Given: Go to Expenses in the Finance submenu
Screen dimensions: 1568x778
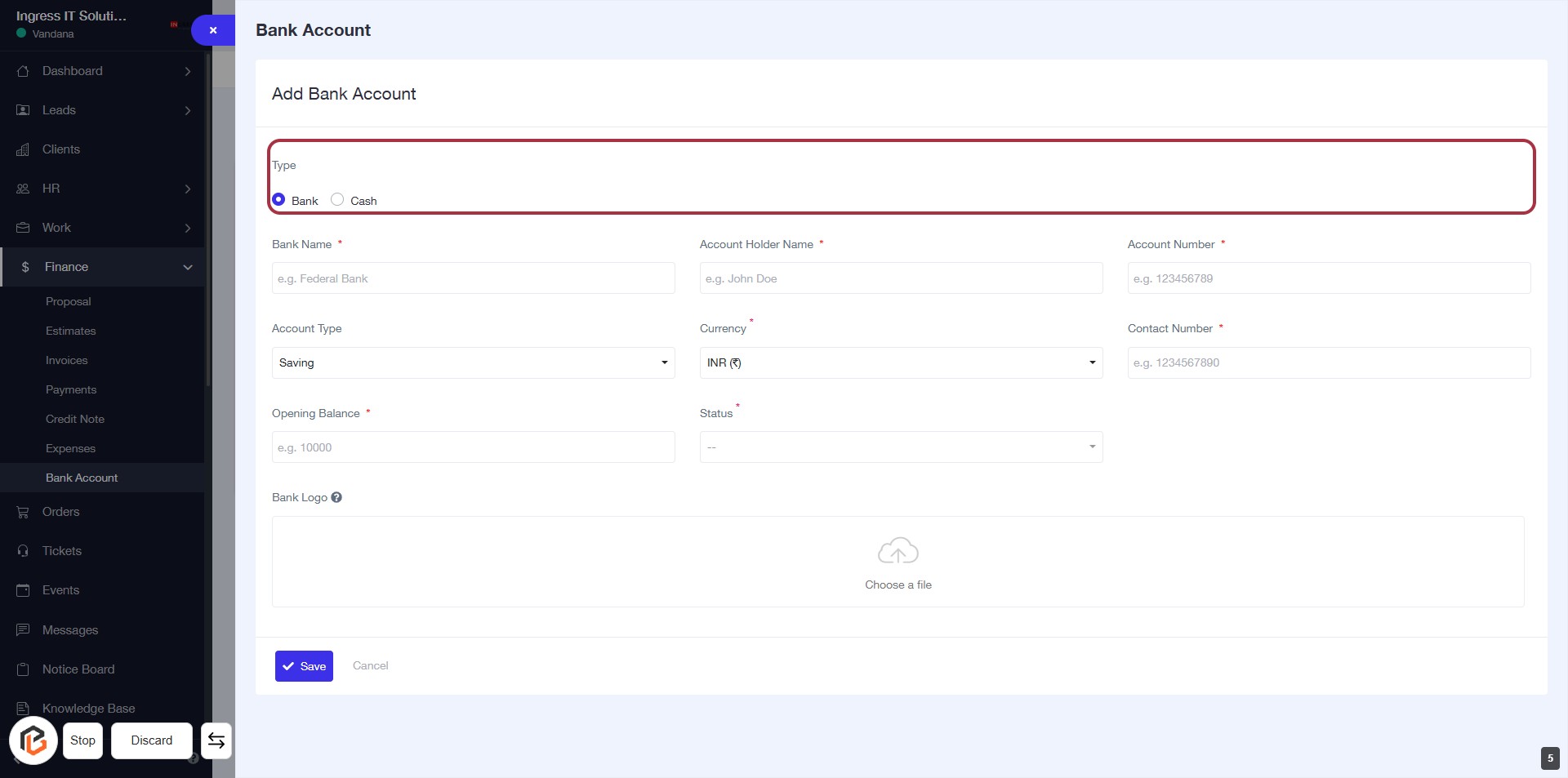Looking at the screenshot, I should [x=70, y=448].
